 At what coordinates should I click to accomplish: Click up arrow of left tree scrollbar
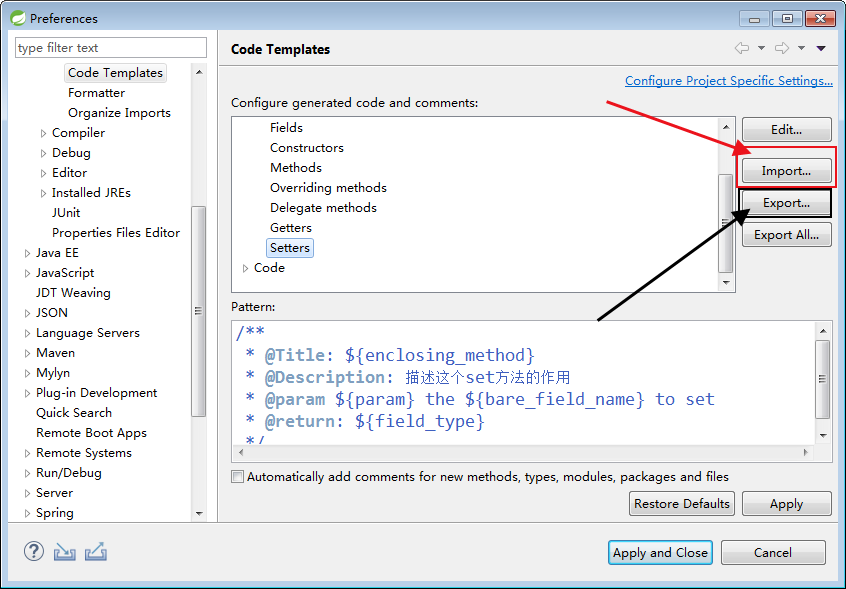199,72
